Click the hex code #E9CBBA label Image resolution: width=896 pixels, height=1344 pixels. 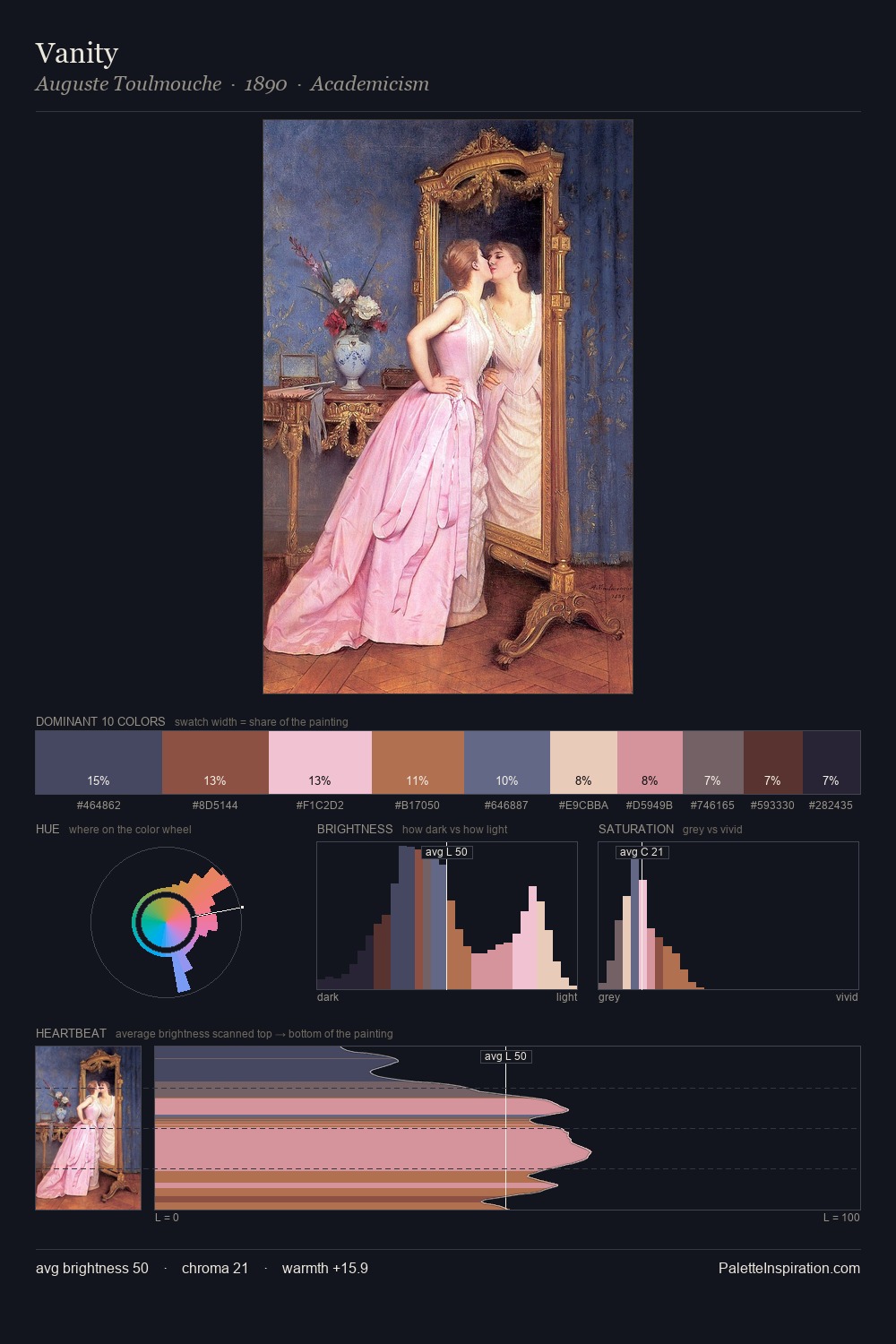click(583, 806)
